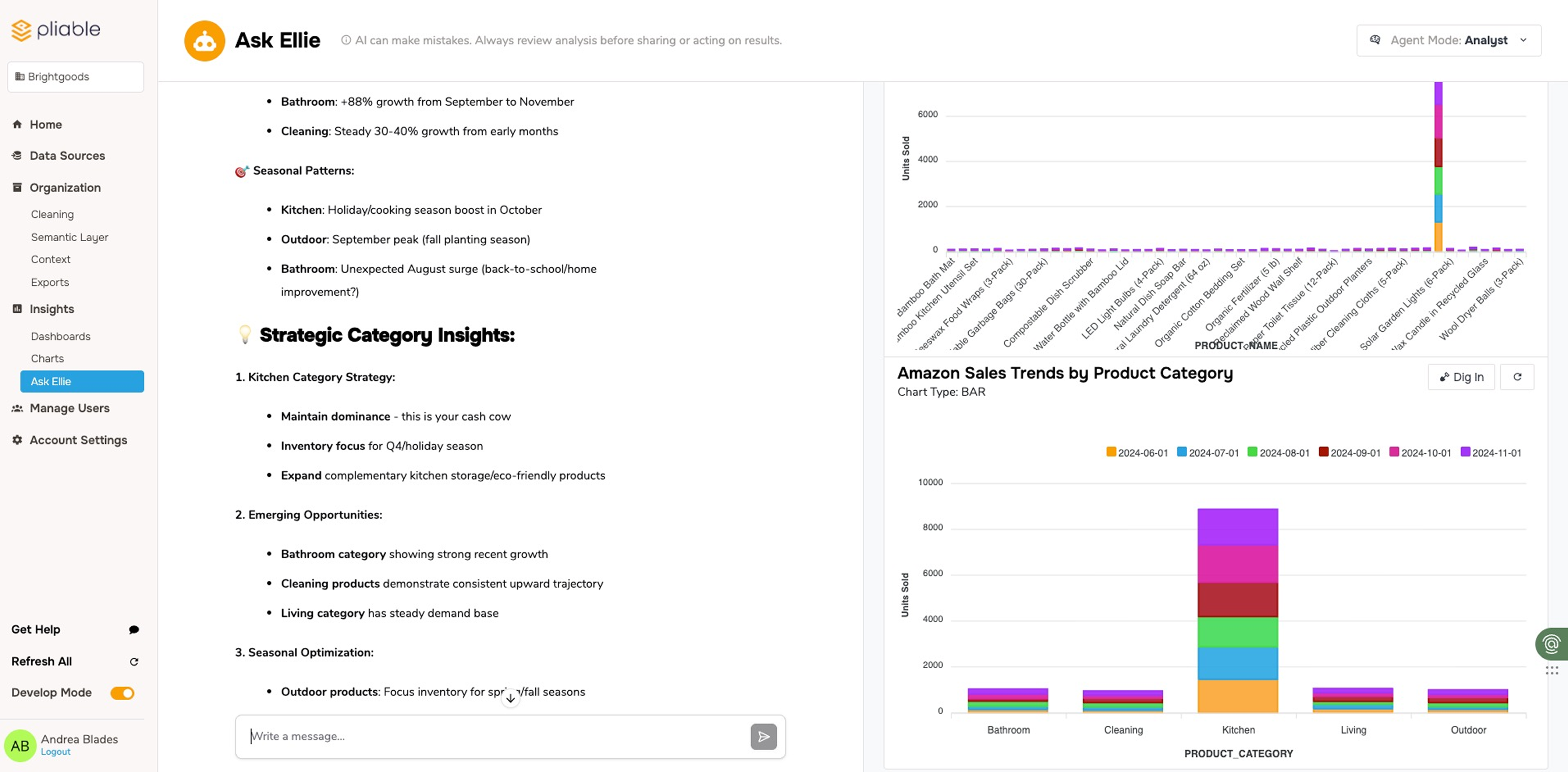Screen dimensions: 1568x772
Task: Collapse the Insights sidebar section
Action: point(52,309)
